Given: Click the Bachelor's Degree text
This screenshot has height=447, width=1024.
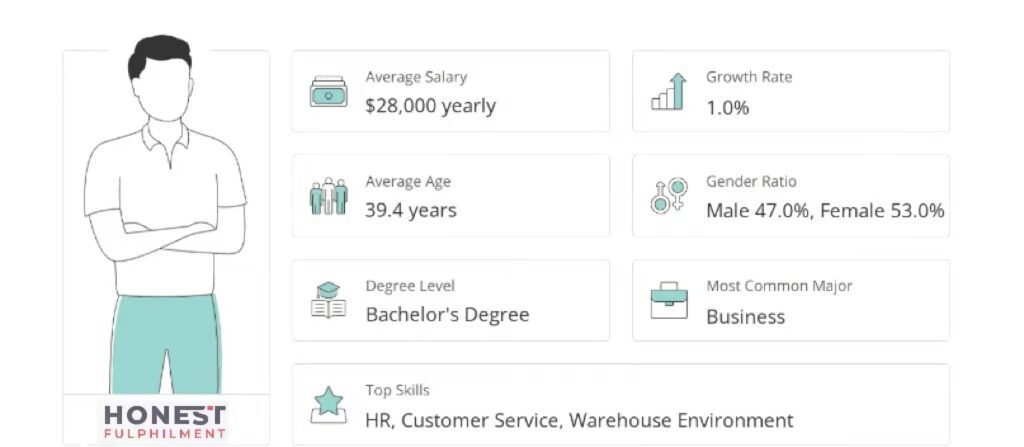Looking at the screenshot, I should [447, 314].
